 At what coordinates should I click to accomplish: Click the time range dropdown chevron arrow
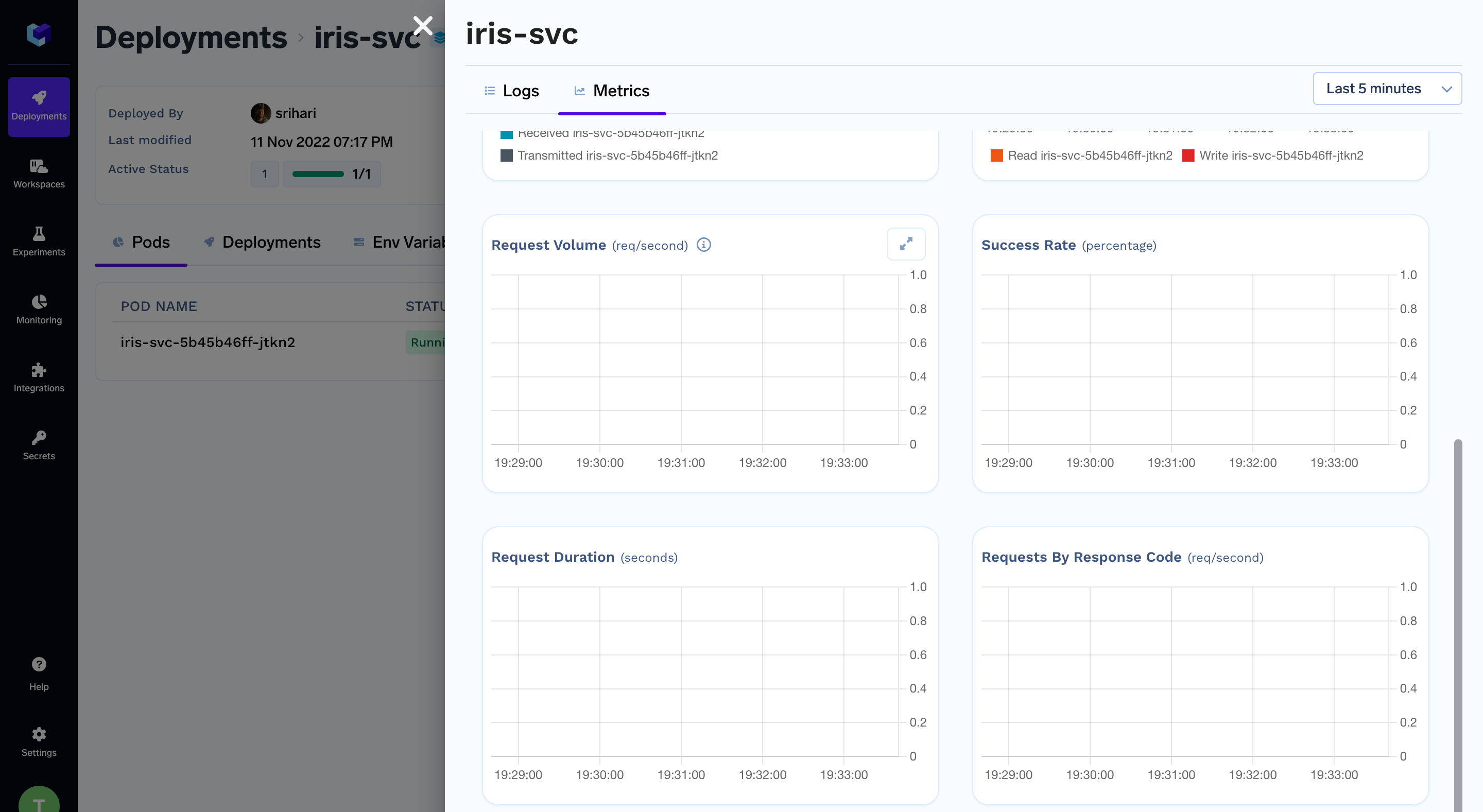coord(1446,89)
